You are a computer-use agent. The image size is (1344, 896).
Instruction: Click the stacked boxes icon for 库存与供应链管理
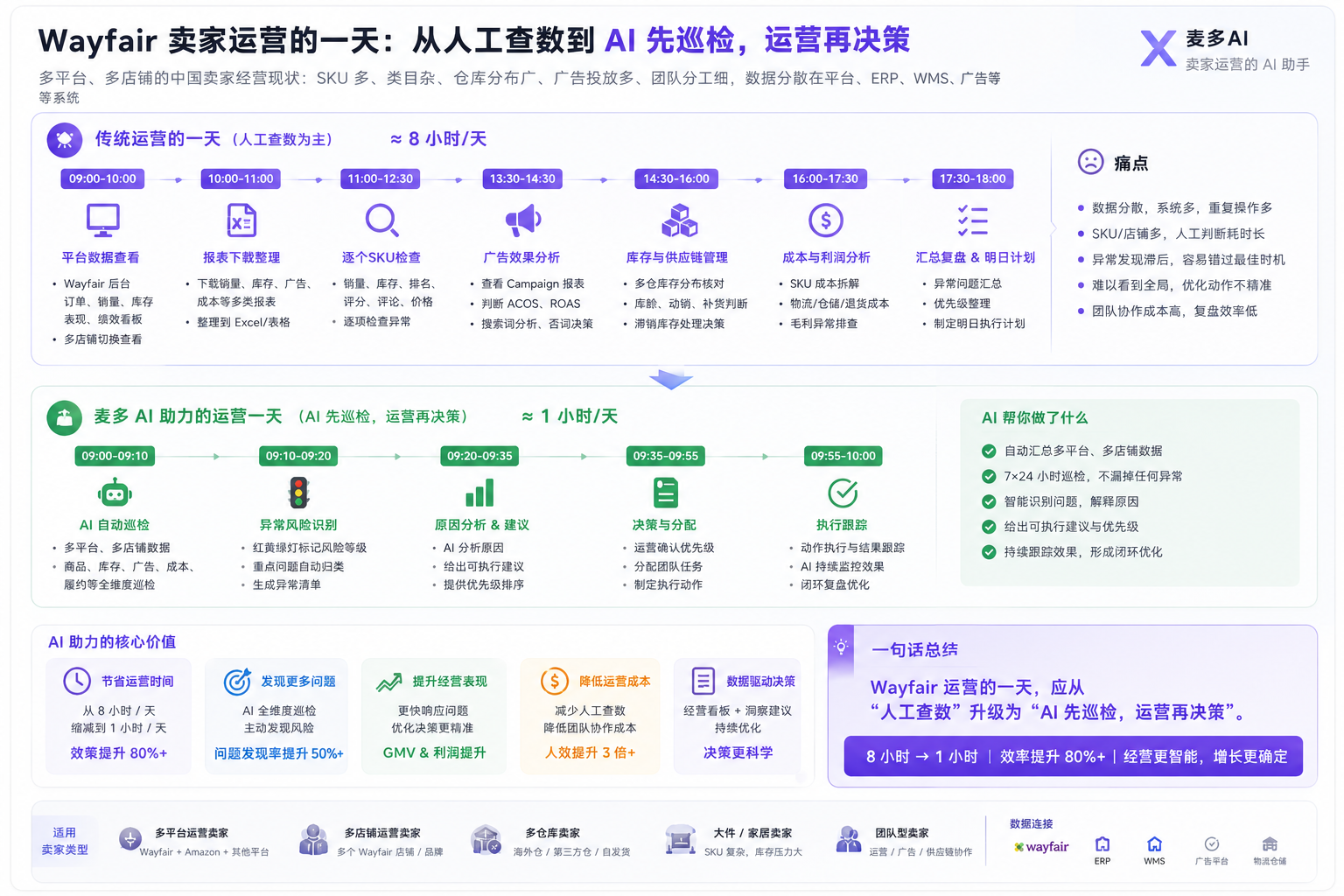tap(679, 220)
